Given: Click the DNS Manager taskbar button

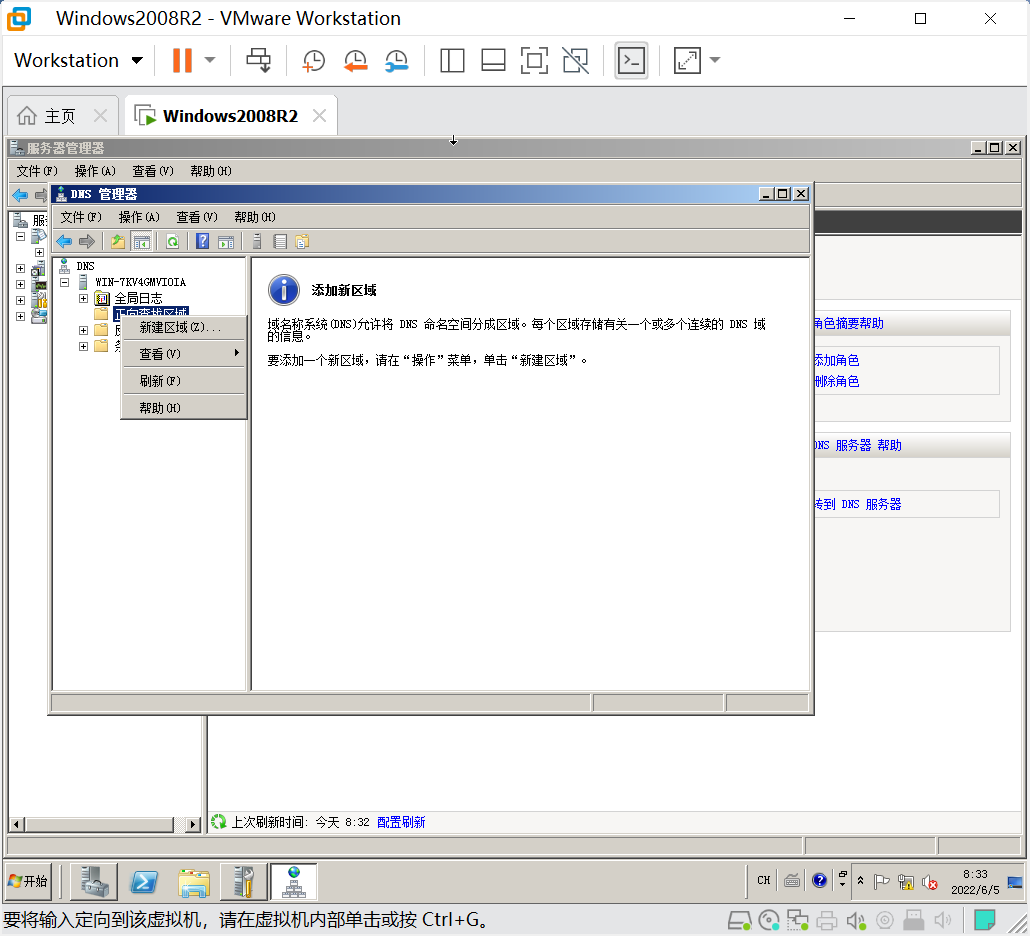Looking at the screenshot, I should click(x=294, y=881).
